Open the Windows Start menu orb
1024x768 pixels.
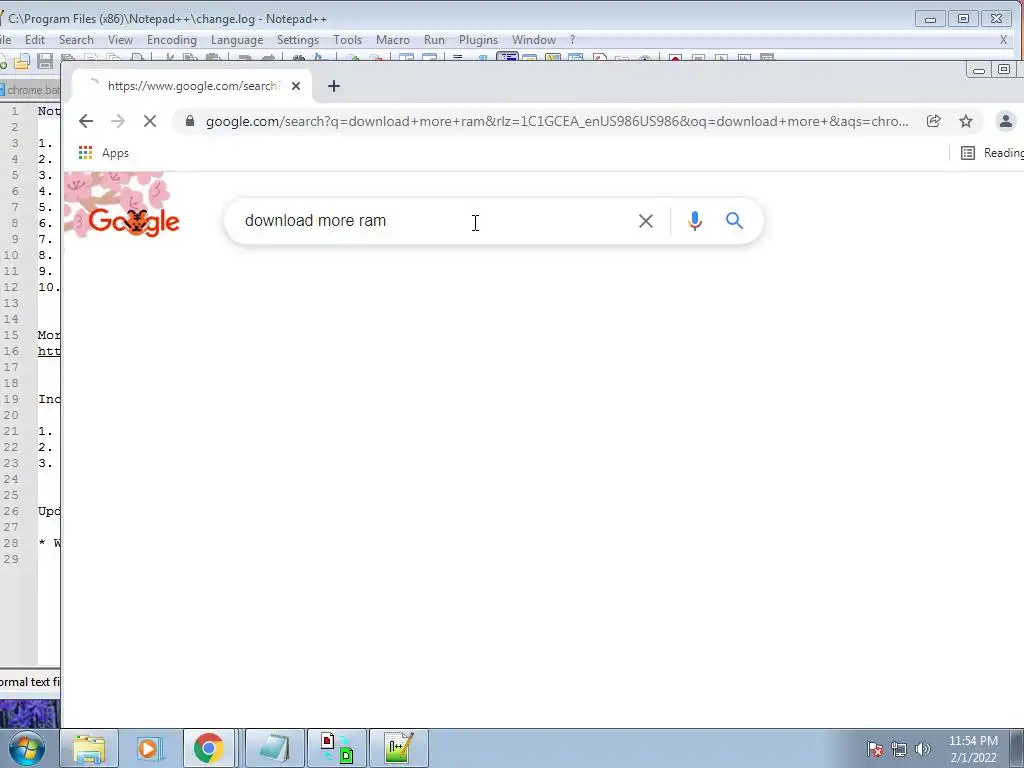point(26,748)
